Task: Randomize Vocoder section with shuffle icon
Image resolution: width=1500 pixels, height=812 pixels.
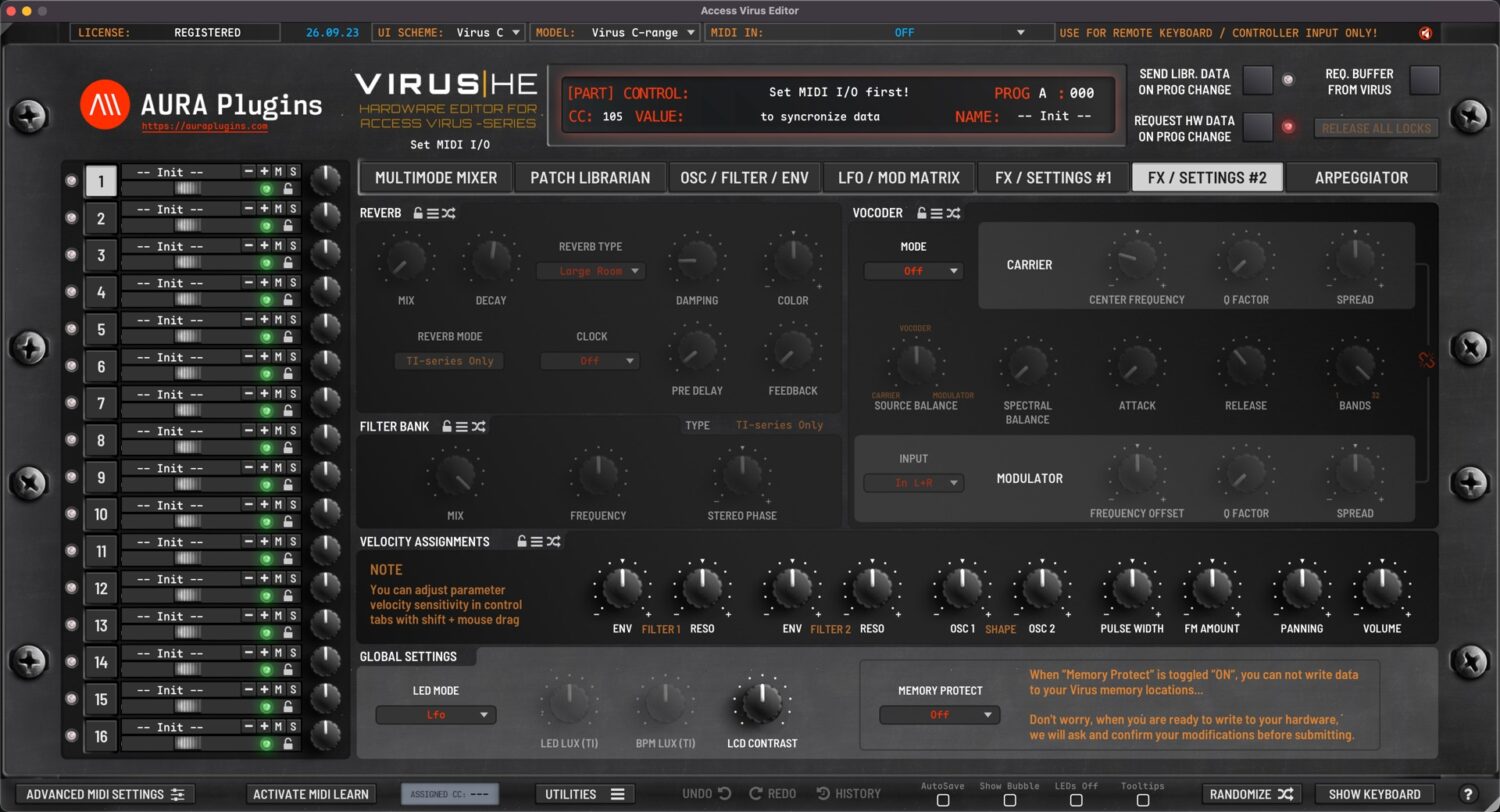Action: click(x=953, y=213)
